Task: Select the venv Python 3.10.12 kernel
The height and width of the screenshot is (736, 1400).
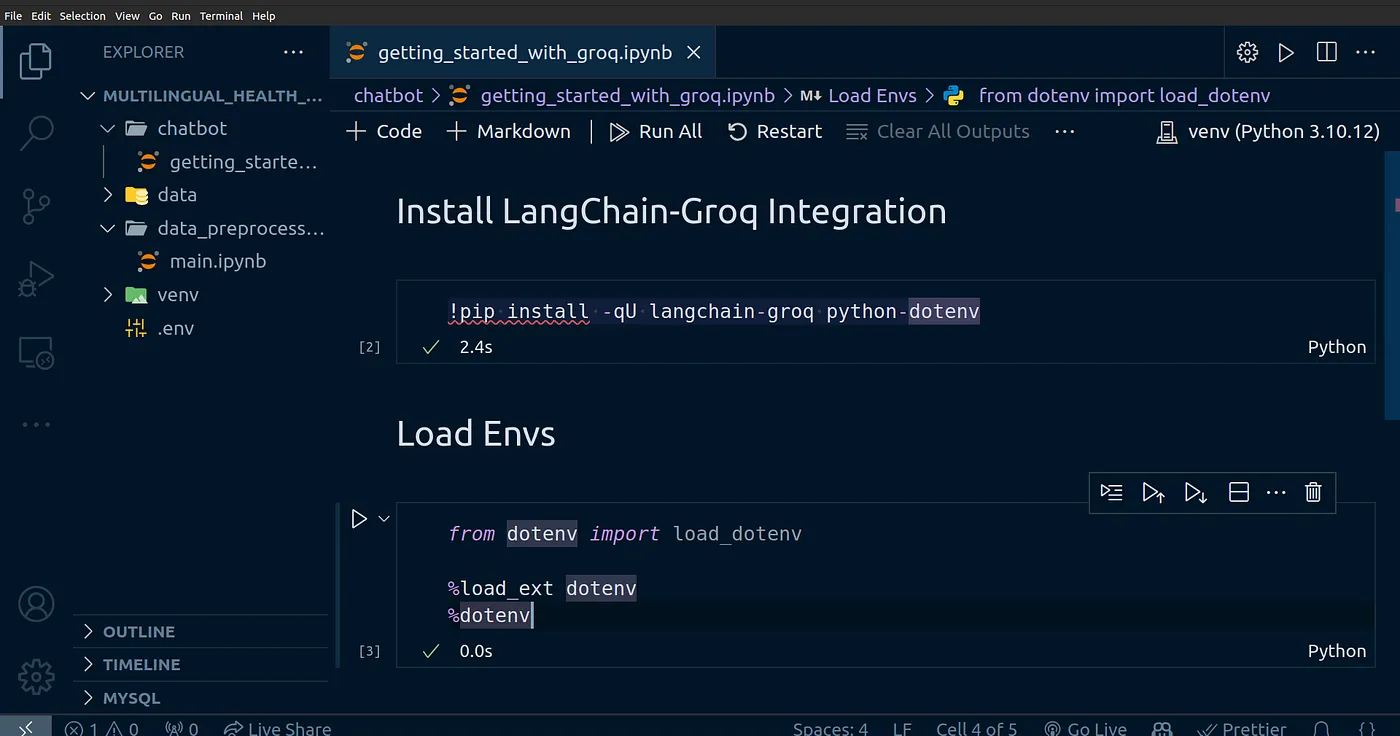Action: point(1267,131)
